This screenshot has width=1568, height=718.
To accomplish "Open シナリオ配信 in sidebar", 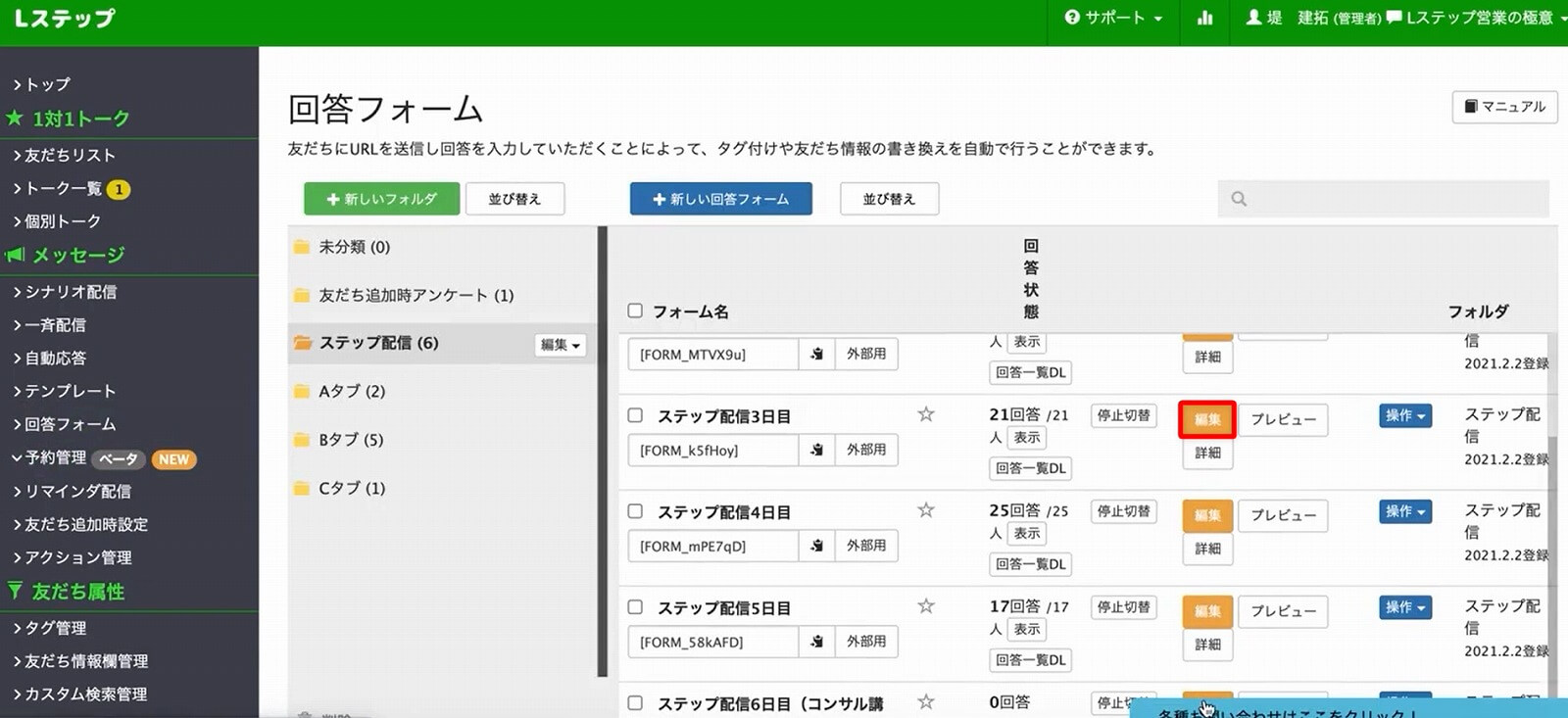I will click(64, 291).
